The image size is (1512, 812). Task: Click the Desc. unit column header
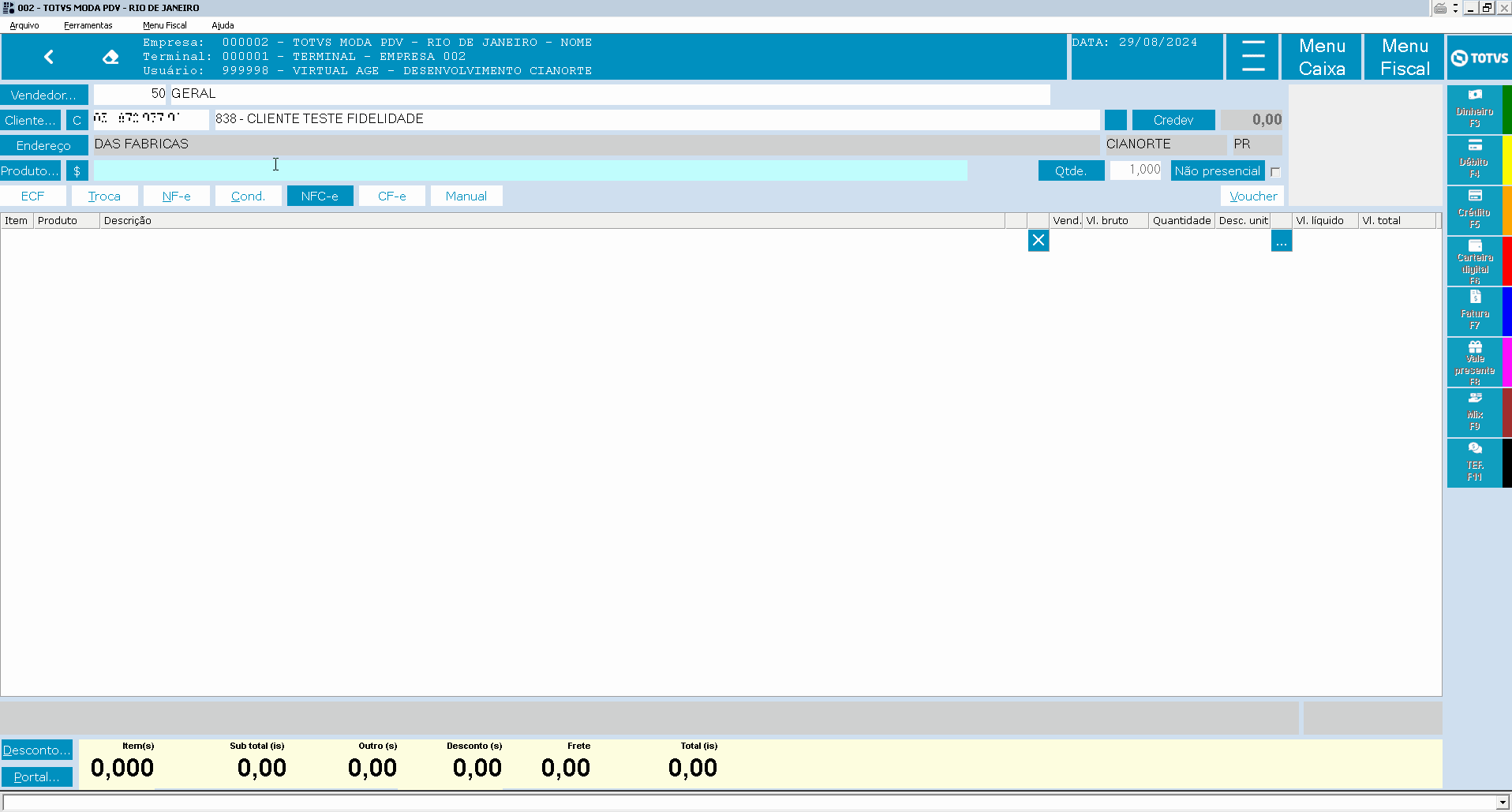tap(1243, 221)
